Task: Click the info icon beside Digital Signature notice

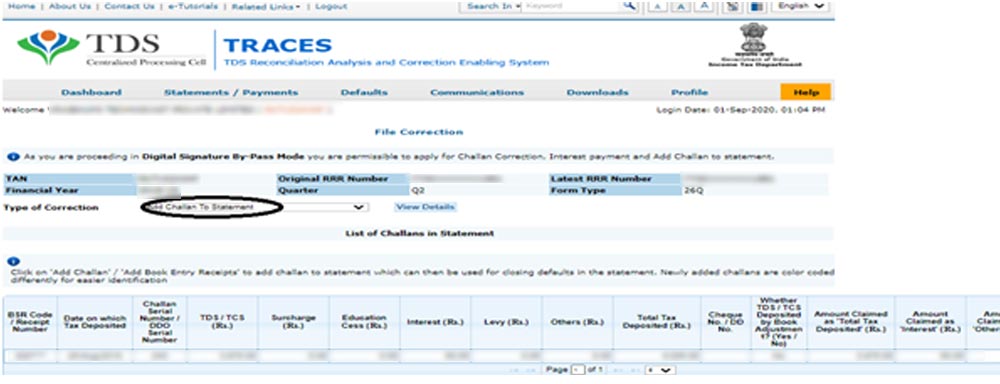Action: pos(13,156)
